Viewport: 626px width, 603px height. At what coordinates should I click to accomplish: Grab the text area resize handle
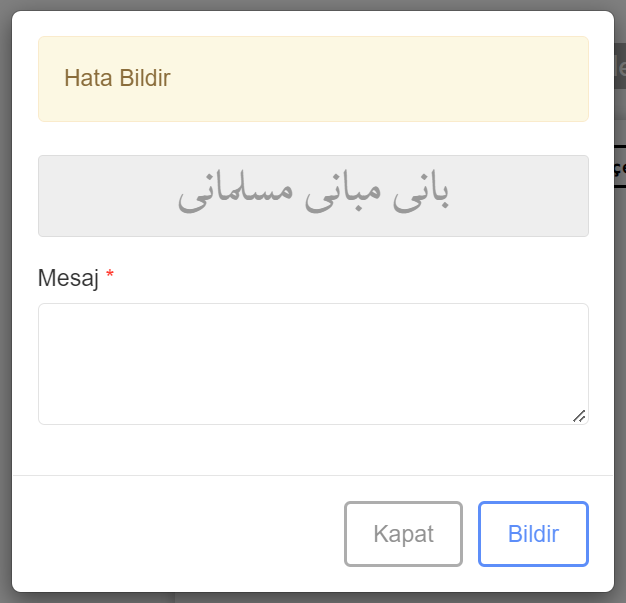[x=579, y=415]
